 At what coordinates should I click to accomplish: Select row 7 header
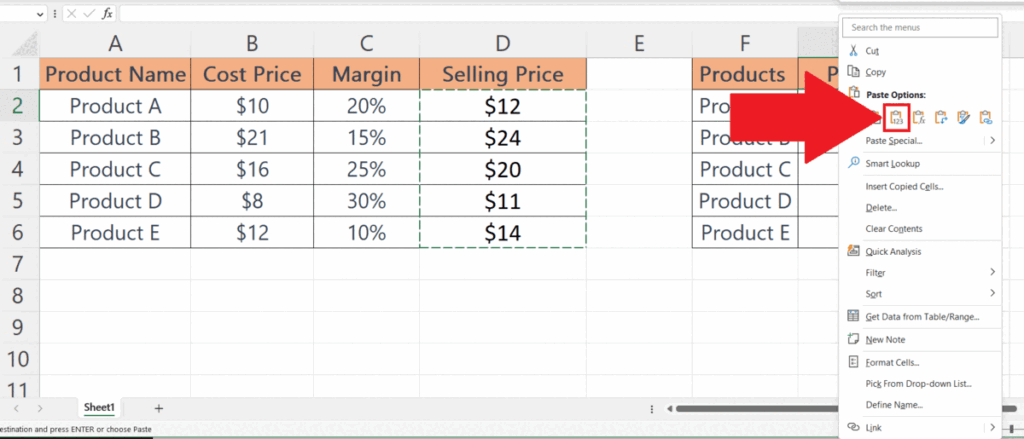19,264
